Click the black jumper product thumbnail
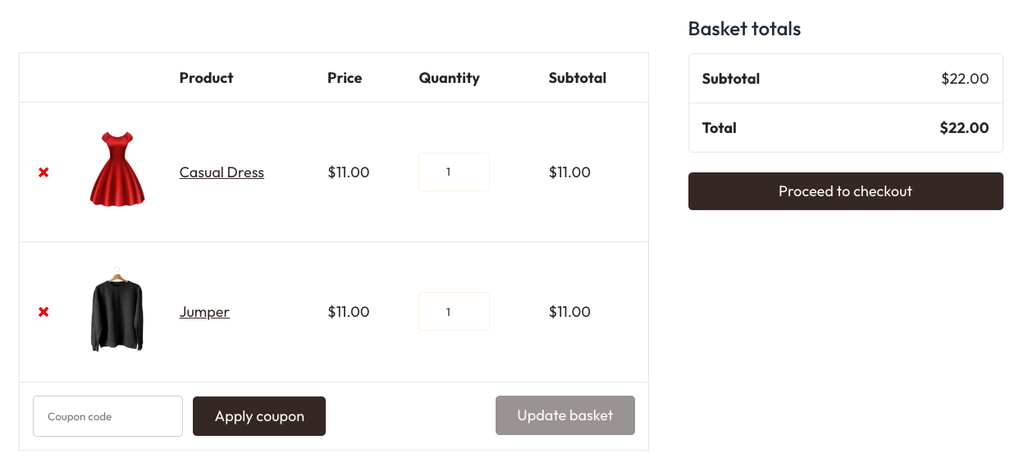 117,312
